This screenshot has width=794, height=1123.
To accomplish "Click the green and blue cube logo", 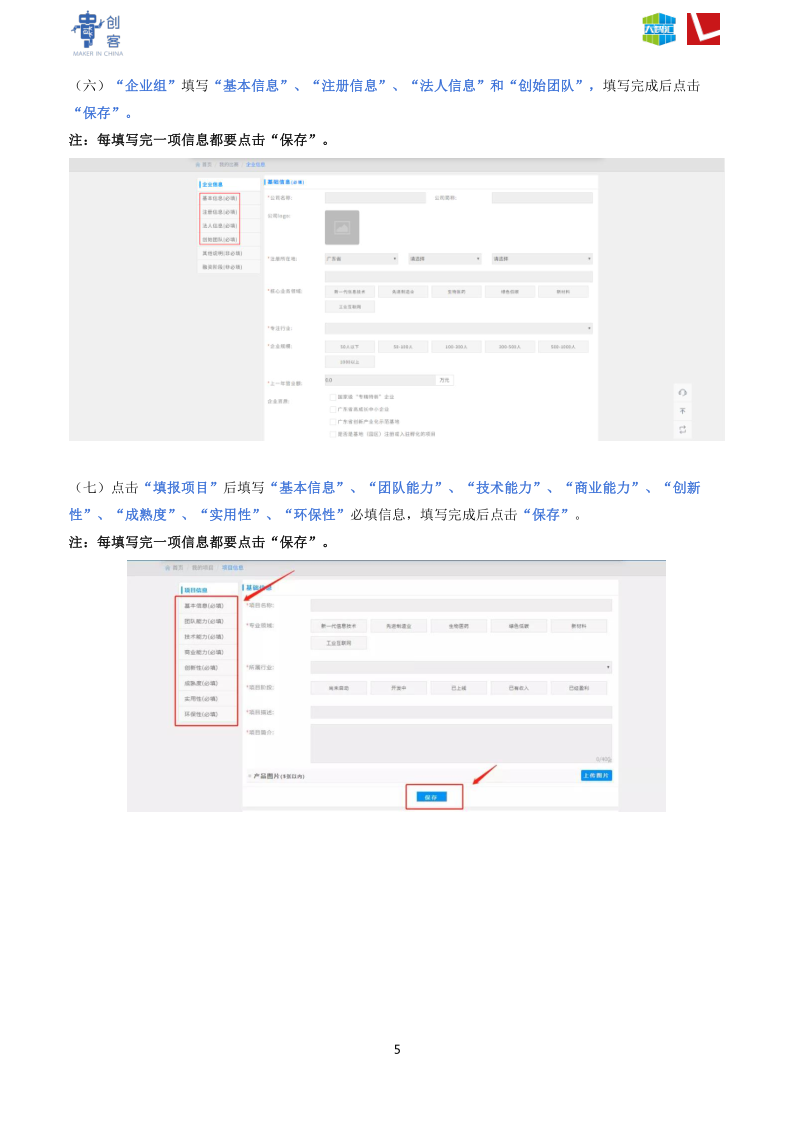I will click(658, 29).
